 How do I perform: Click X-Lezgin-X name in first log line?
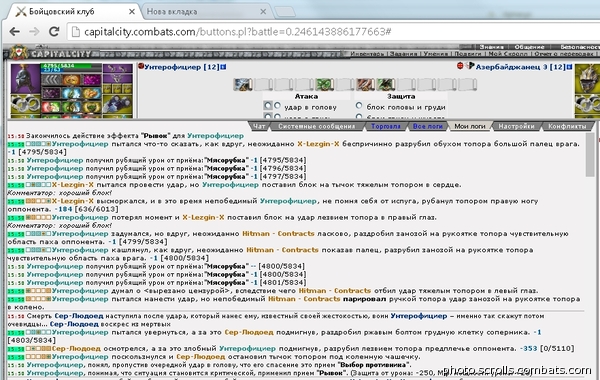(318, 144)
